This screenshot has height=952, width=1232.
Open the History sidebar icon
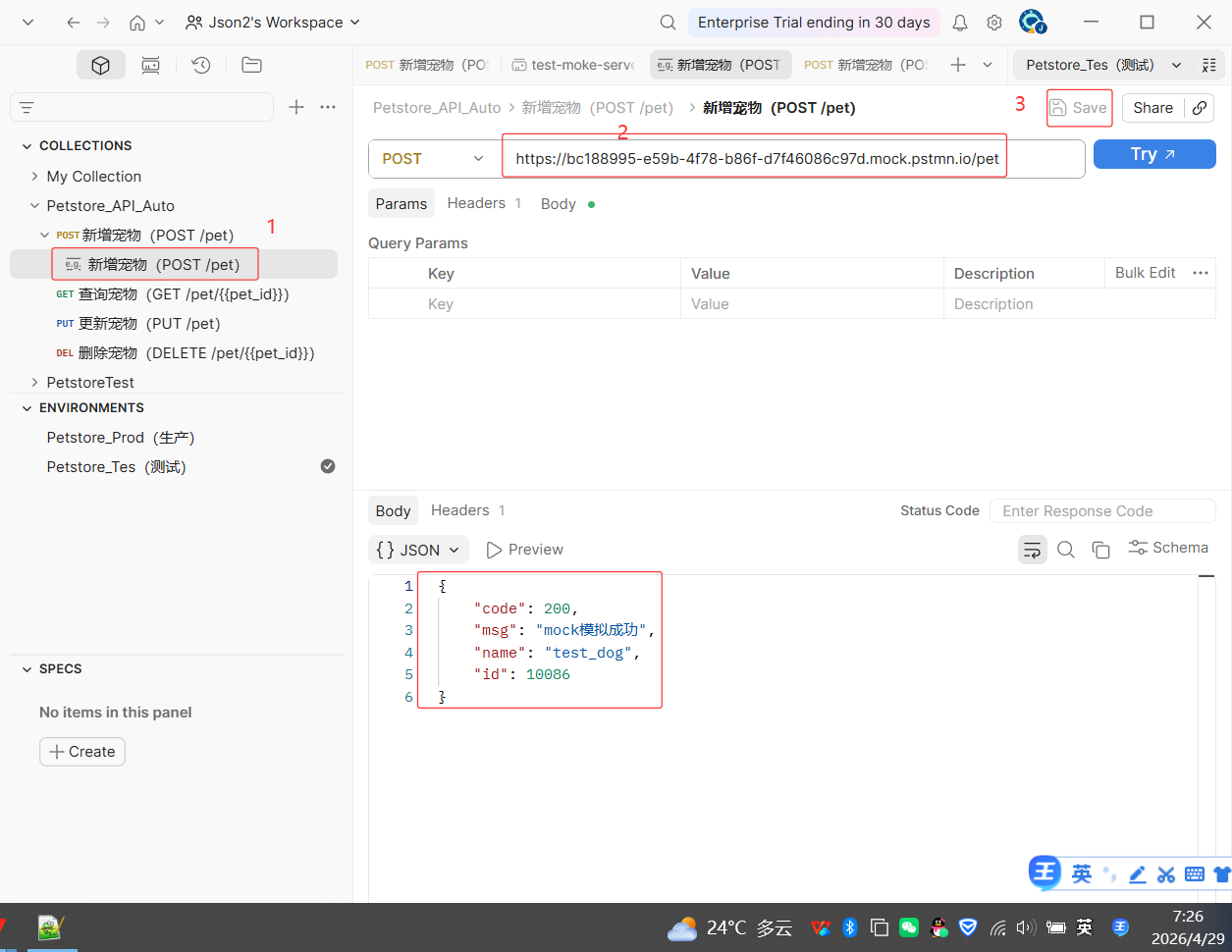click(x=201, y=65)
